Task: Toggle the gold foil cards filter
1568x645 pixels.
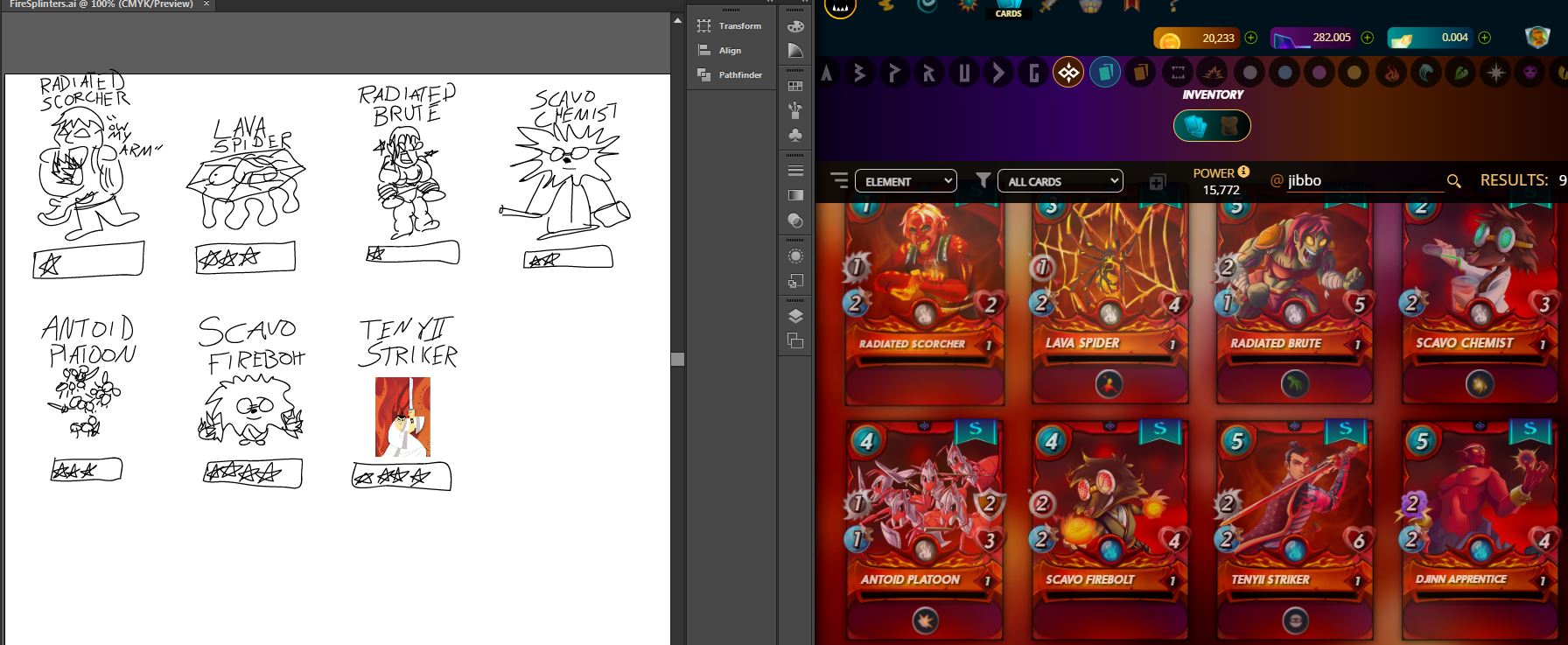Action: pyautogui.click(x=1140, y=73)
